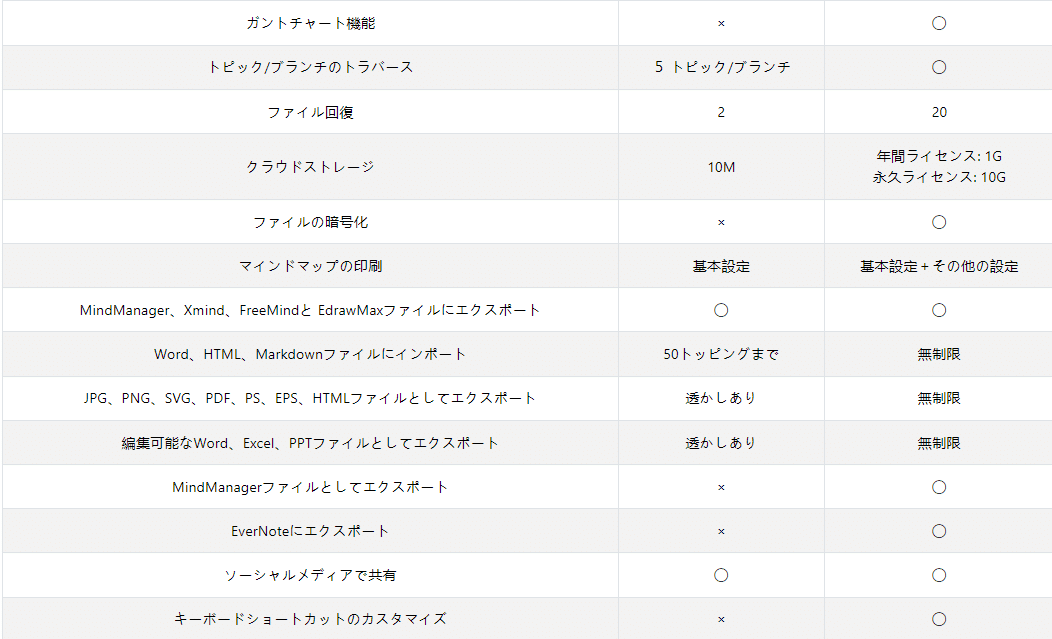Click the 'ソーシャルメディアで共有' row label
This screenshot has height=639, width=1052.
pyautogui.click(x=310, y=575)
